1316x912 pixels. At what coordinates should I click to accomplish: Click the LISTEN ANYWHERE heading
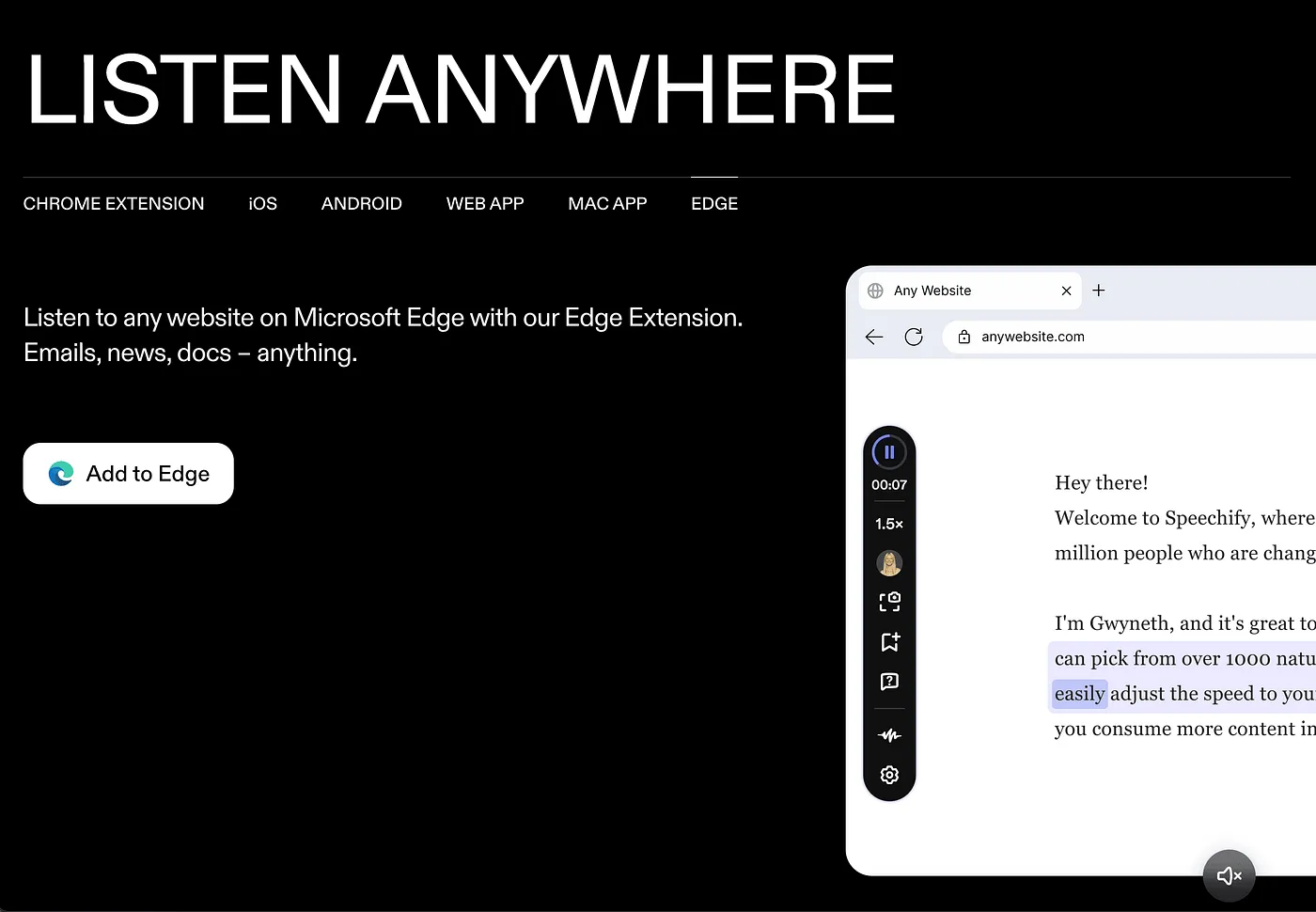tap(461, 89)
